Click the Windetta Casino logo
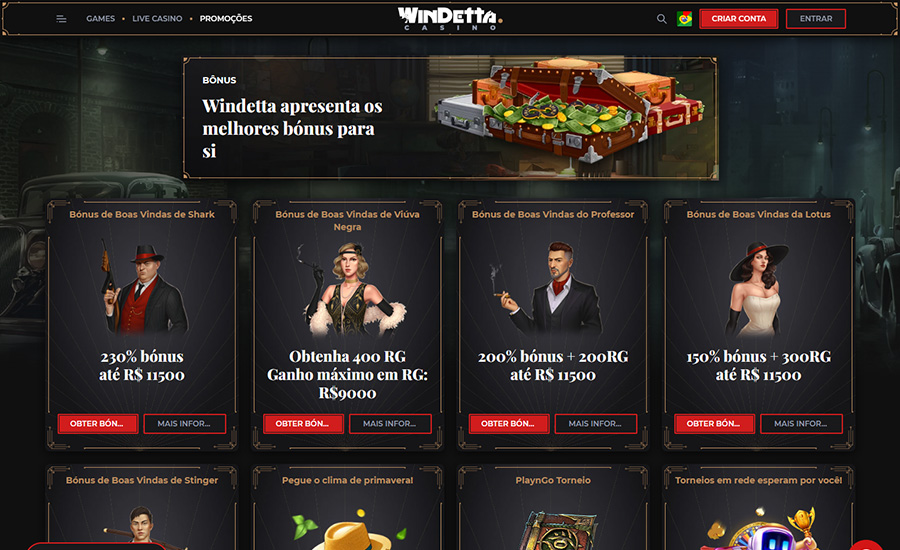This screenshot has width=900, height=550. [450, 18]
